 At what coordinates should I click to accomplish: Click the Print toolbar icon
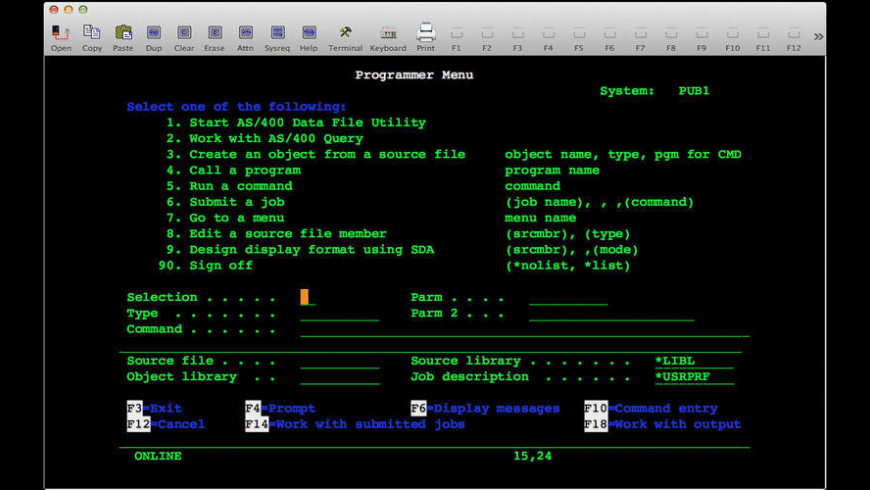click(426, 37)
